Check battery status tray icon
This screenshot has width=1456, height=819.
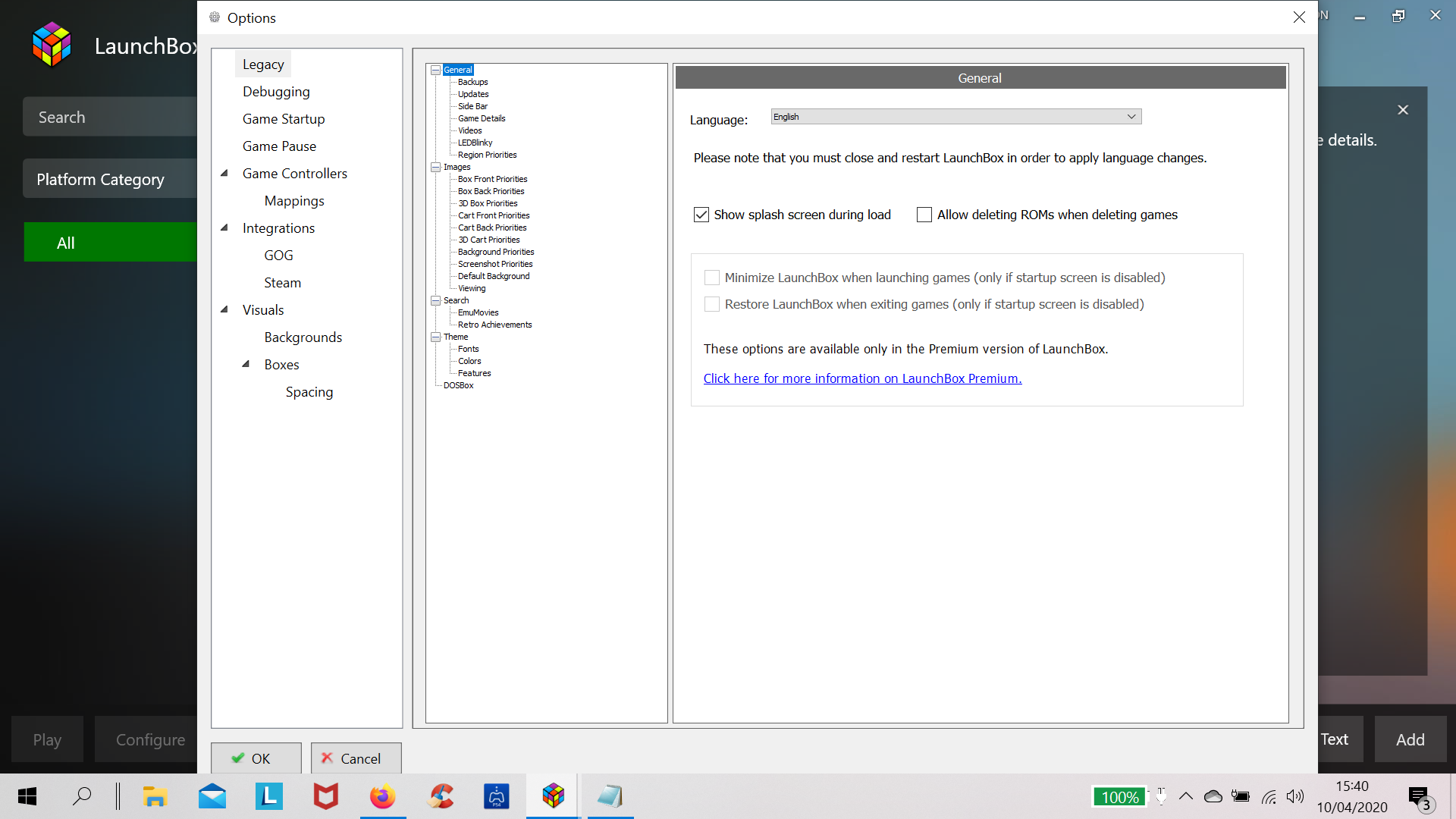coord(1241,796)
